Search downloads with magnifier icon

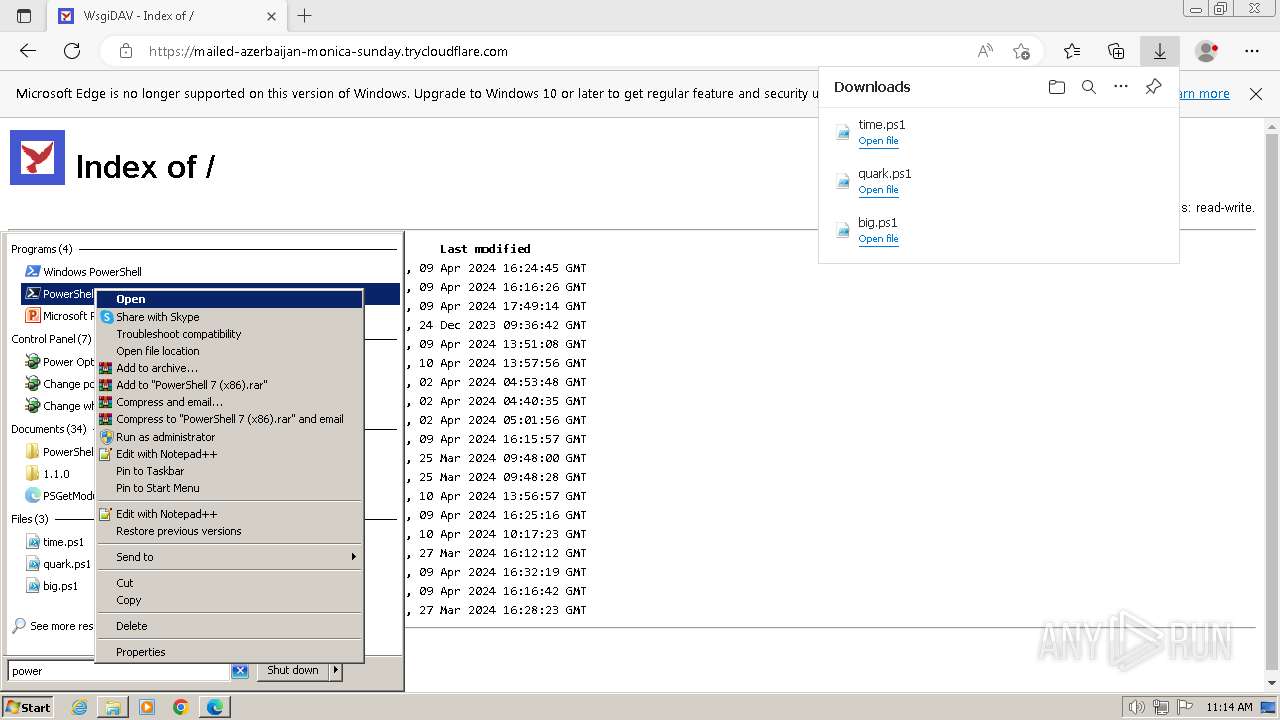pos(1089,87)
